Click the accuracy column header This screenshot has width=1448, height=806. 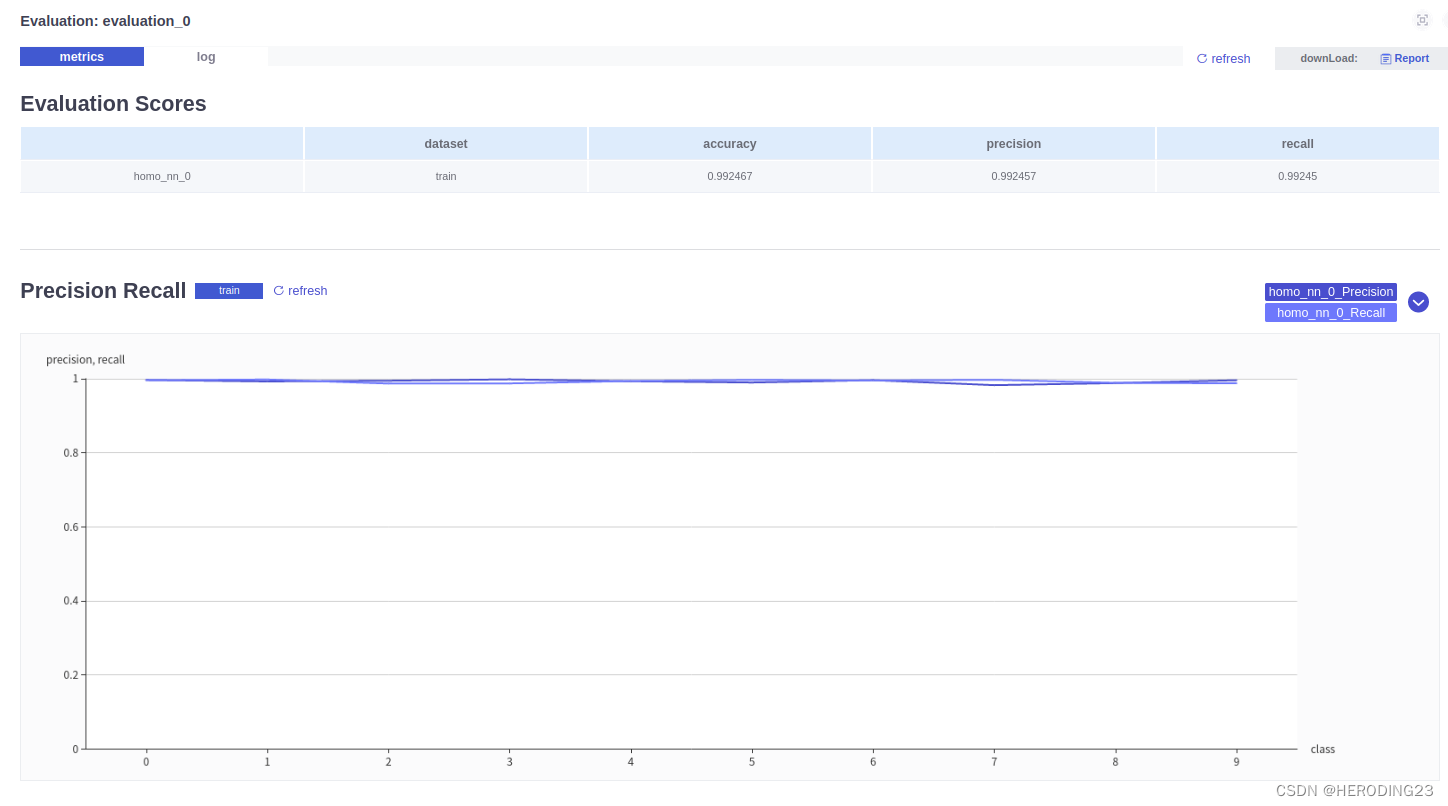[x=730, y=144]
